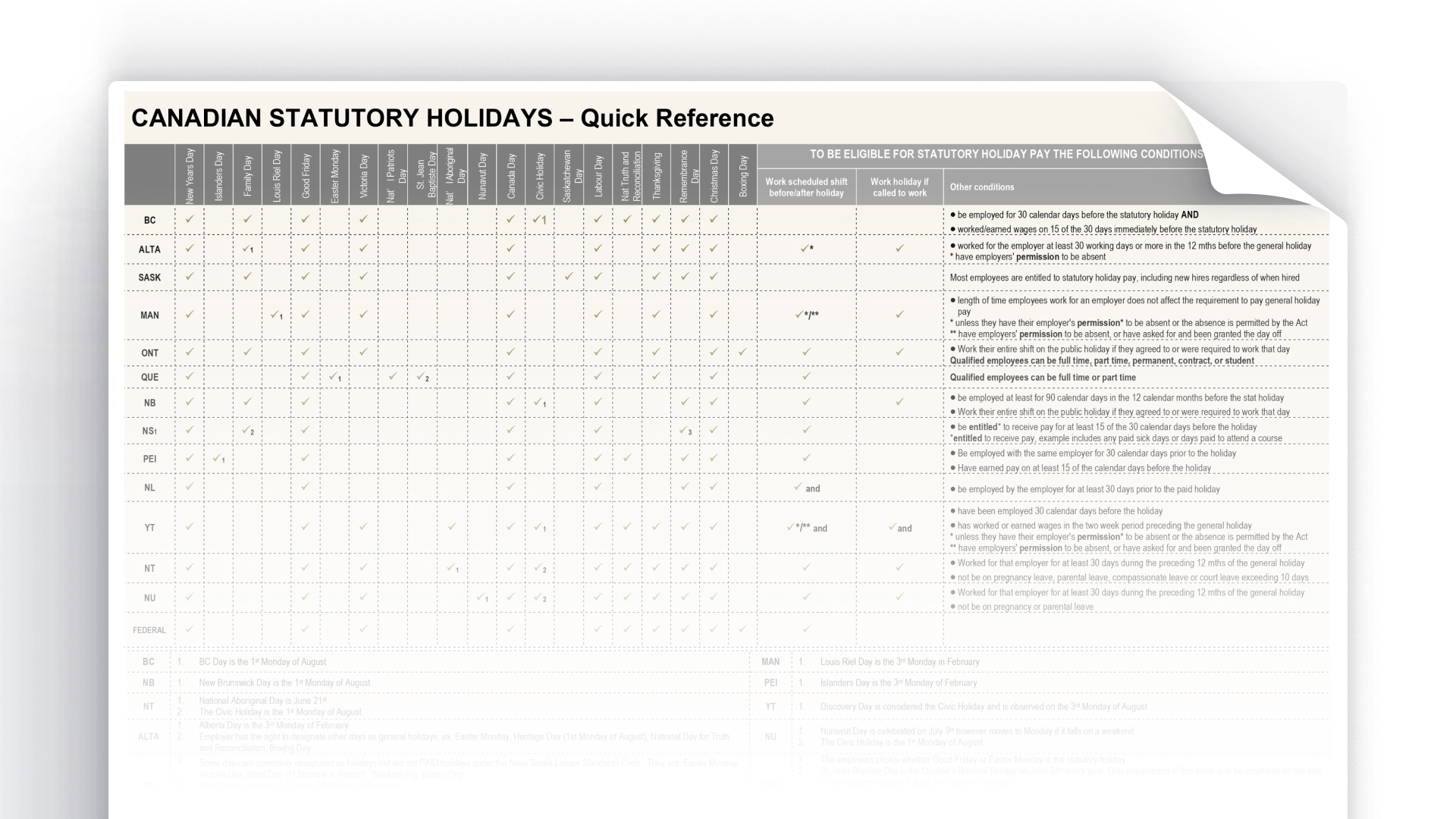This screenshot has height=819, width=1456.
Task: Click NU row's Nunavut Day checkmark
Action: click(482, 598)
